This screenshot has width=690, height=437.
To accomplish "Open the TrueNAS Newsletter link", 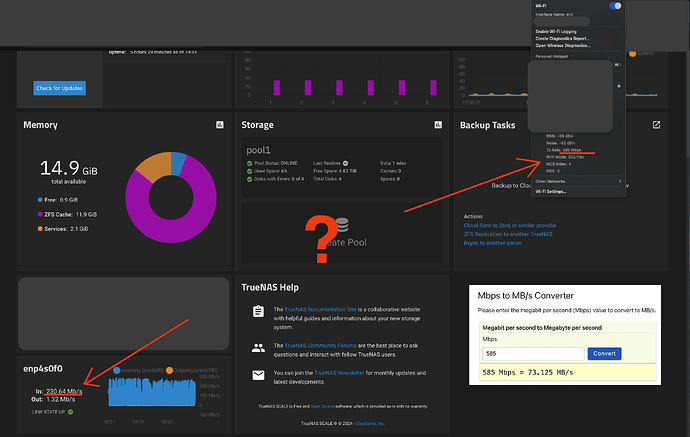I will pyautogui.click(x=339, y=373).
